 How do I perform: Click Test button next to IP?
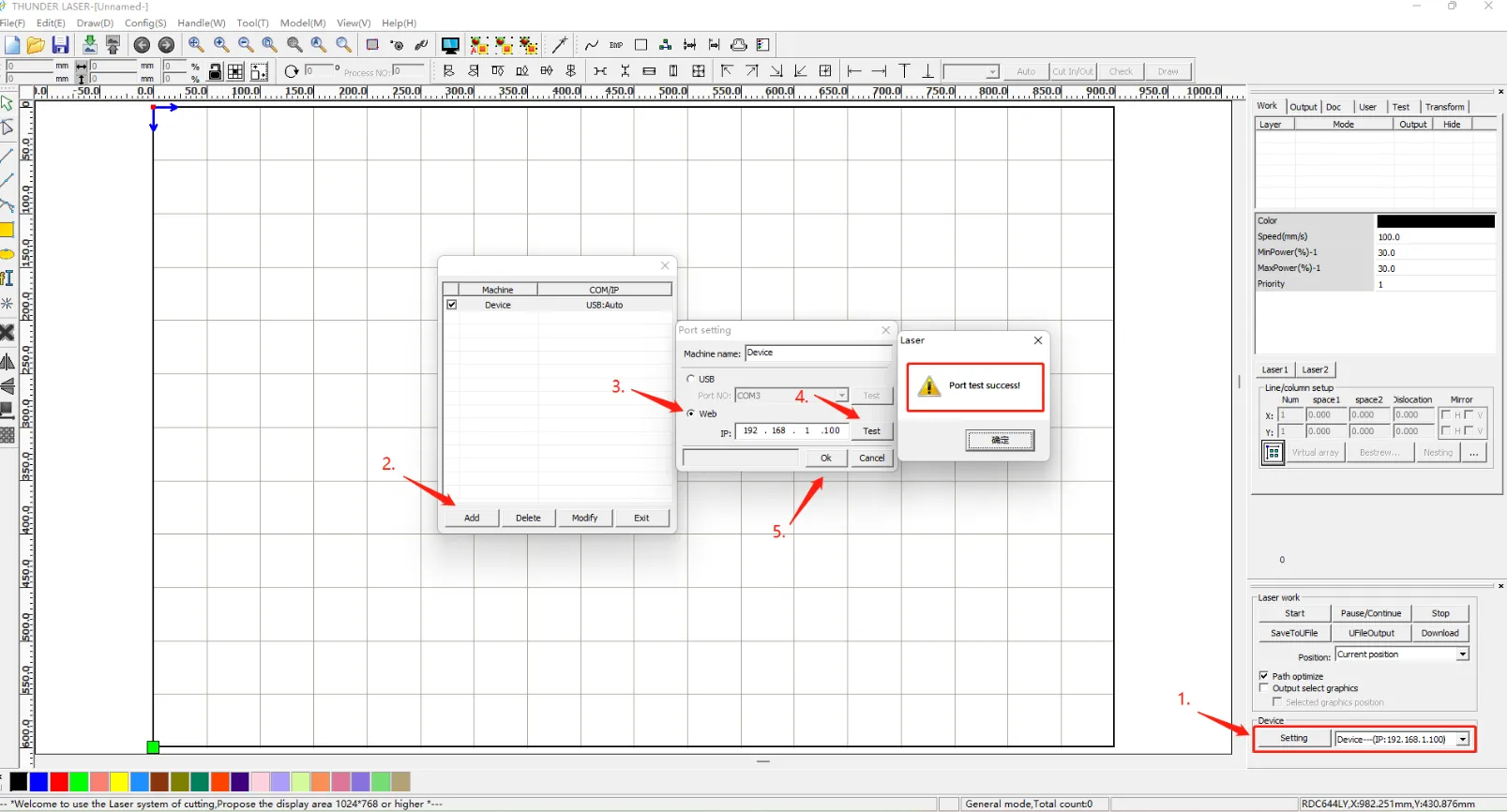871,431
